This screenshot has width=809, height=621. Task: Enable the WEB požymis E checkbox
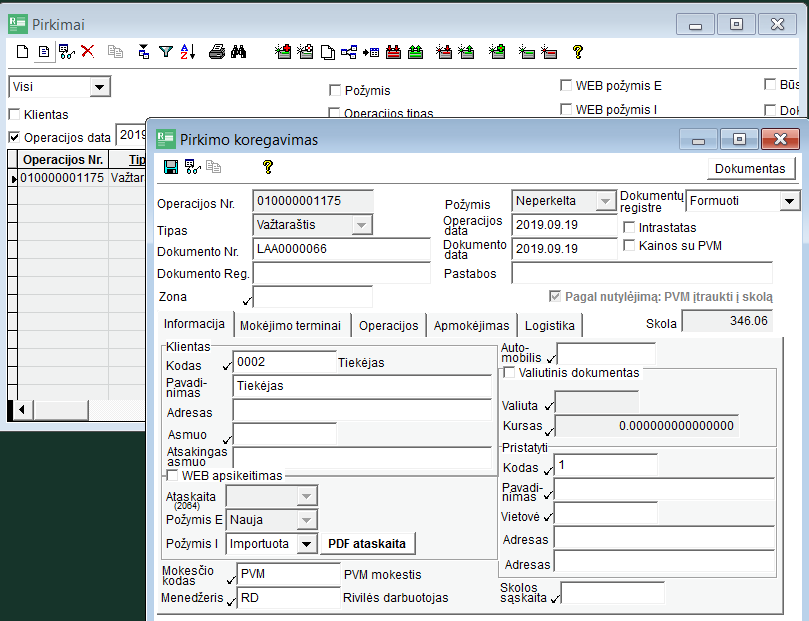566,85
